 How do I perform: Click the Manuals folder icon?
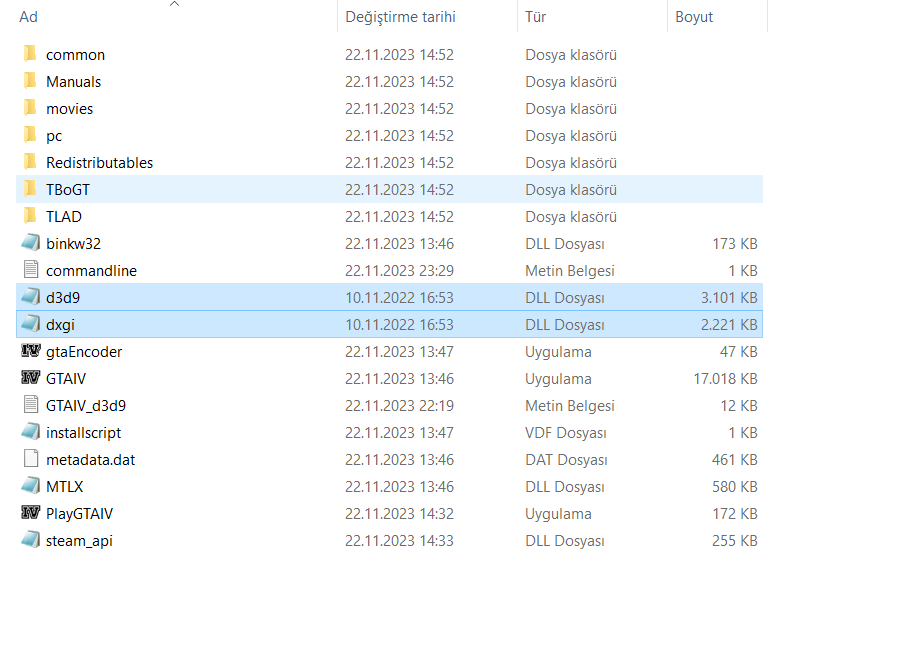30,81
